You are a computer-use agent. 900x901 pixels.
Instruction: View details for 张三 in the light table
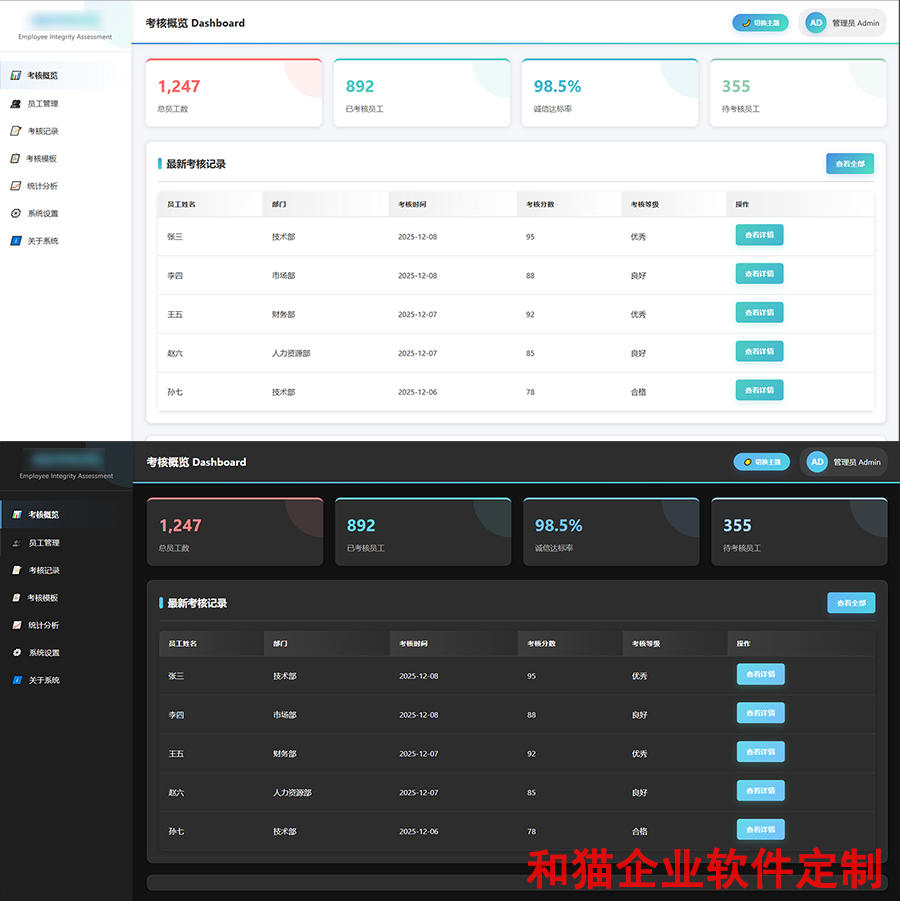click(759, 235)
